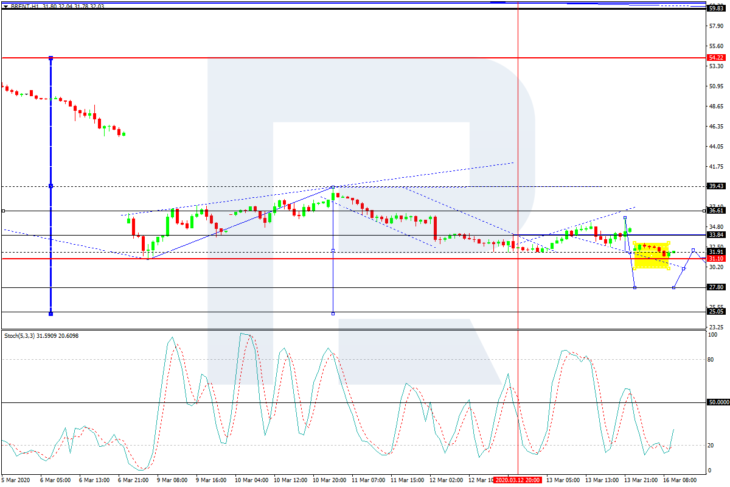Click the 9 Mar 08:00 time axis label
The height and width of the screenshot is (487, 730).
(x=172, y=480)
